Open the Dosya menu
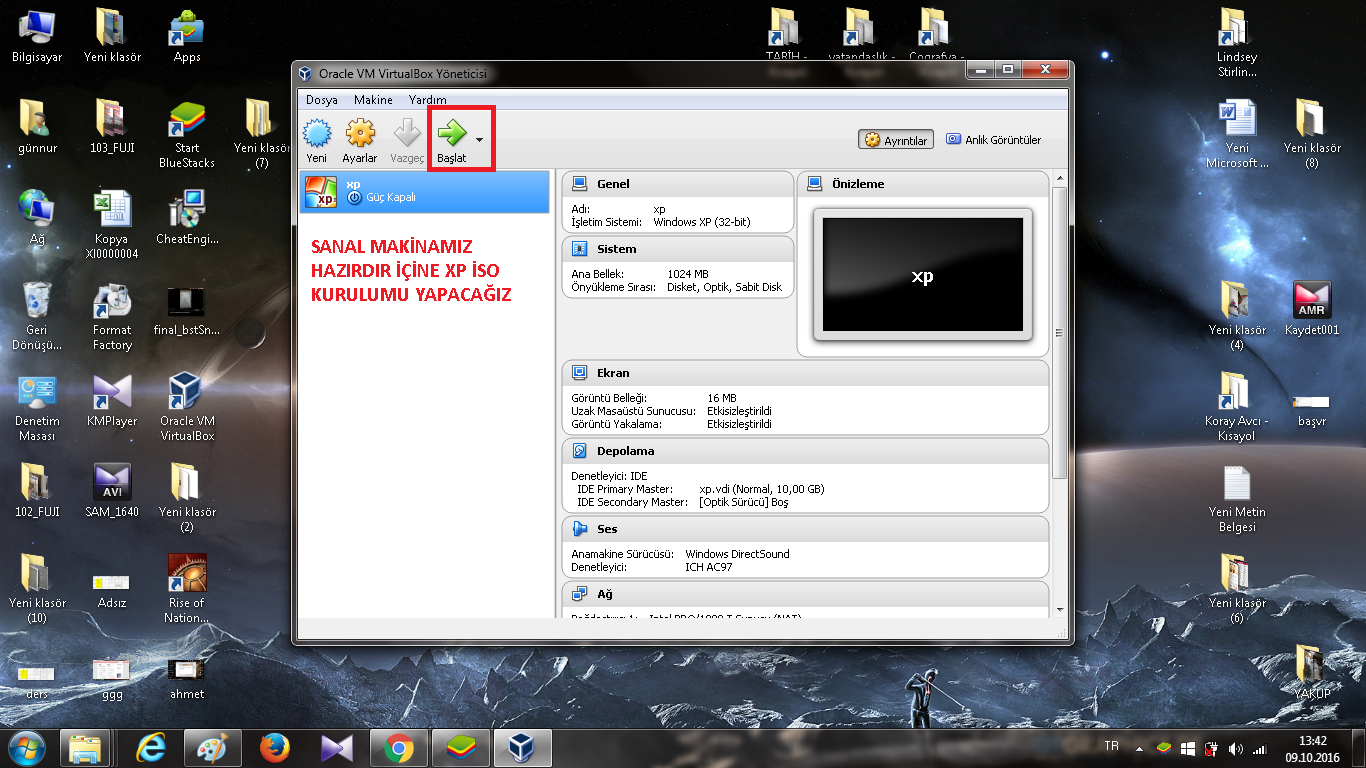Image resolution: width=1366 pixels, height=768 pixels. [x=322, y=100]
